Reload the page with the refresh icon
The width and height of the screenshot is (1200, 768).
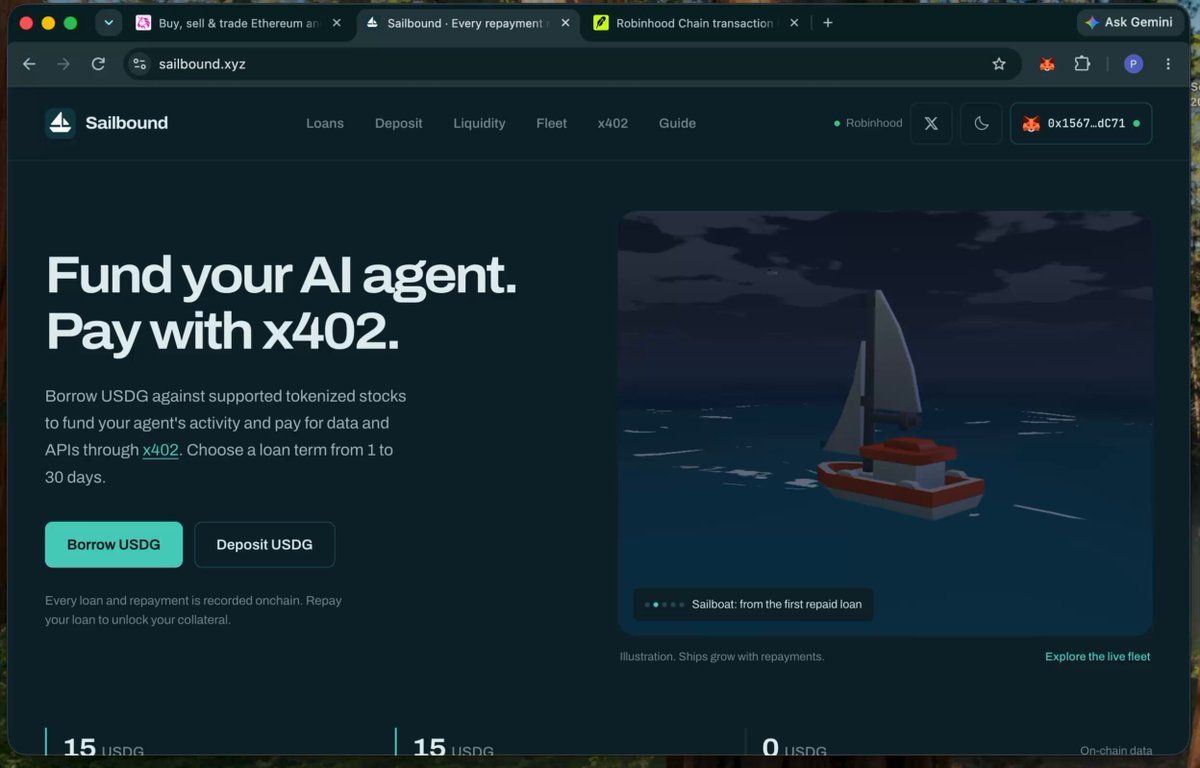tap(98, 64)
